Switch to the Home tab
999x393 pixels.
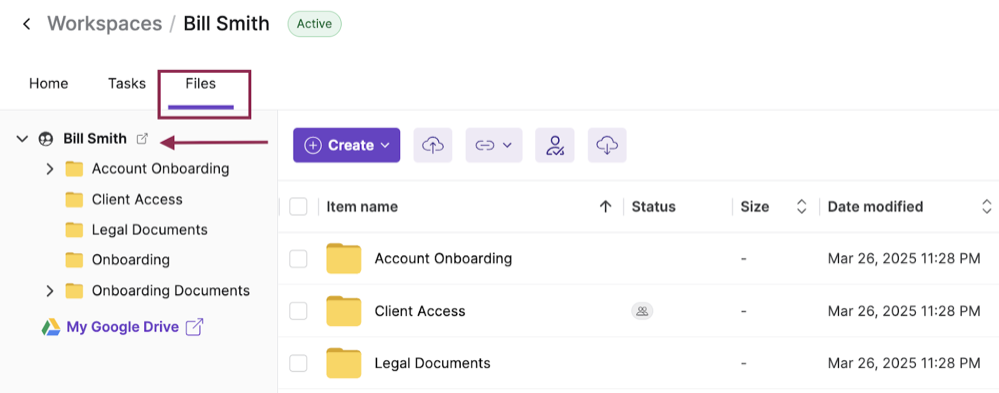coord(48,83)
